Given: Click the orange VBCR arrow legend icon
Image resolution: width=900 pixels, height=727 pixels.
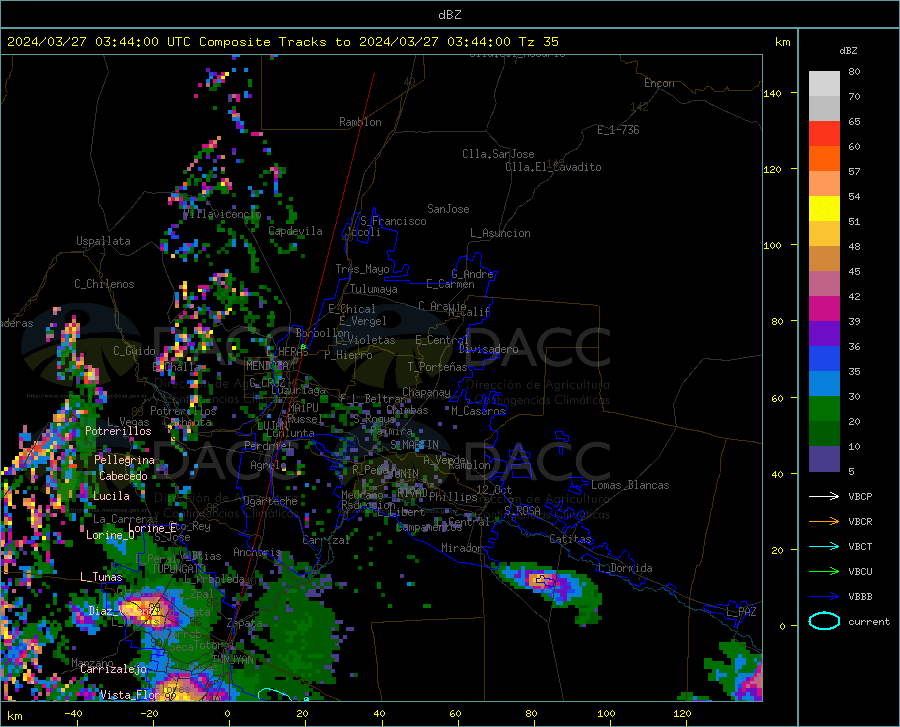Looking at the screenshot, I should [x=824, y=522].
